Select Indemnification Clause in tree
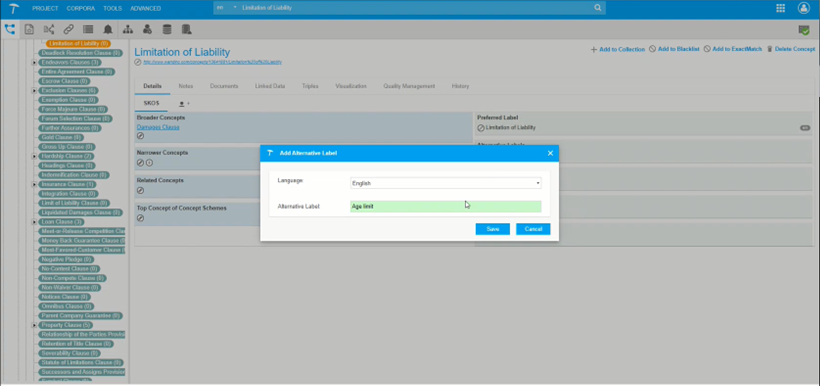Screen dimensions: 820x386 (74, 175)
